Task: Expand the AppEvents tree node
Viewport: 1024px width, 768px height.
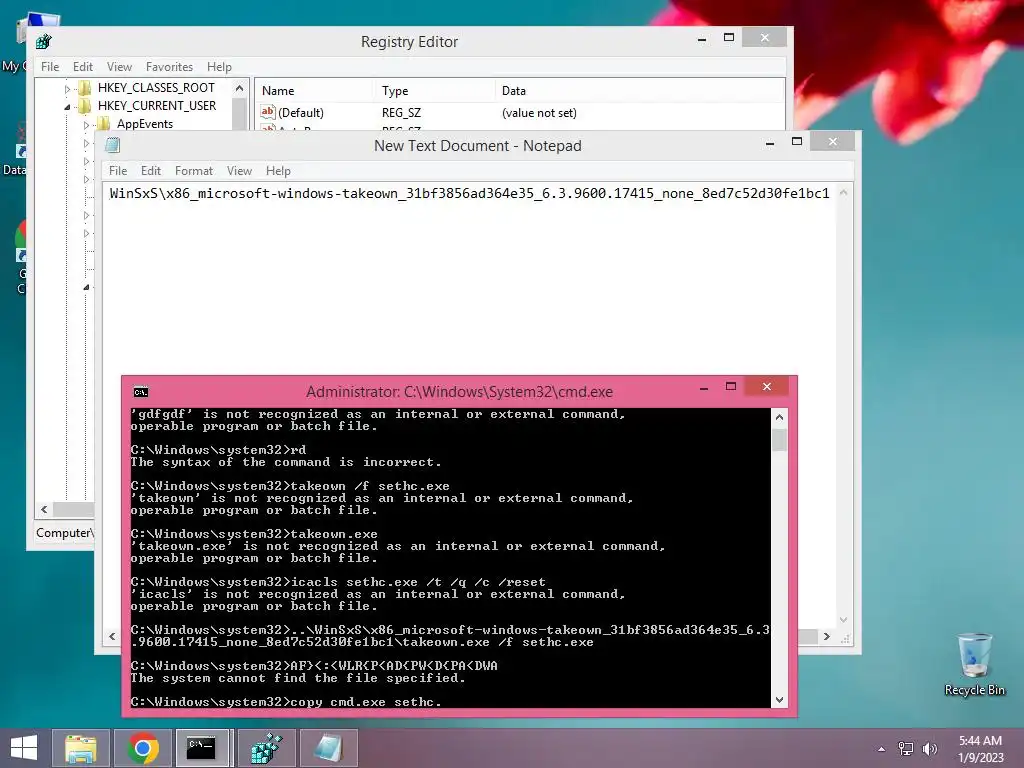Action: [x=86, y=124]
